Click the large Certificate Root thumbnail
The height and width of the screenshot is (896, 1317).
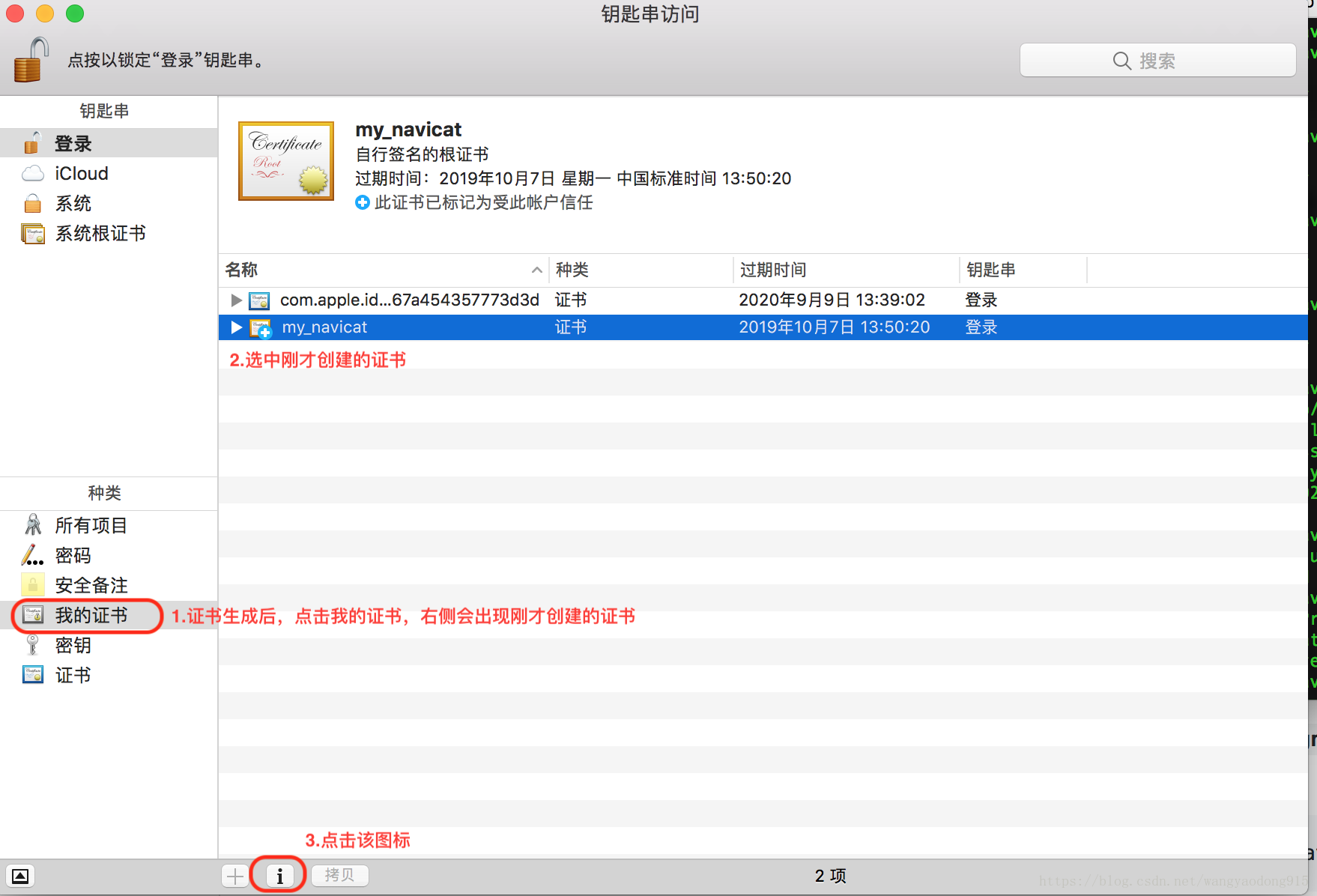coord(286,161)
